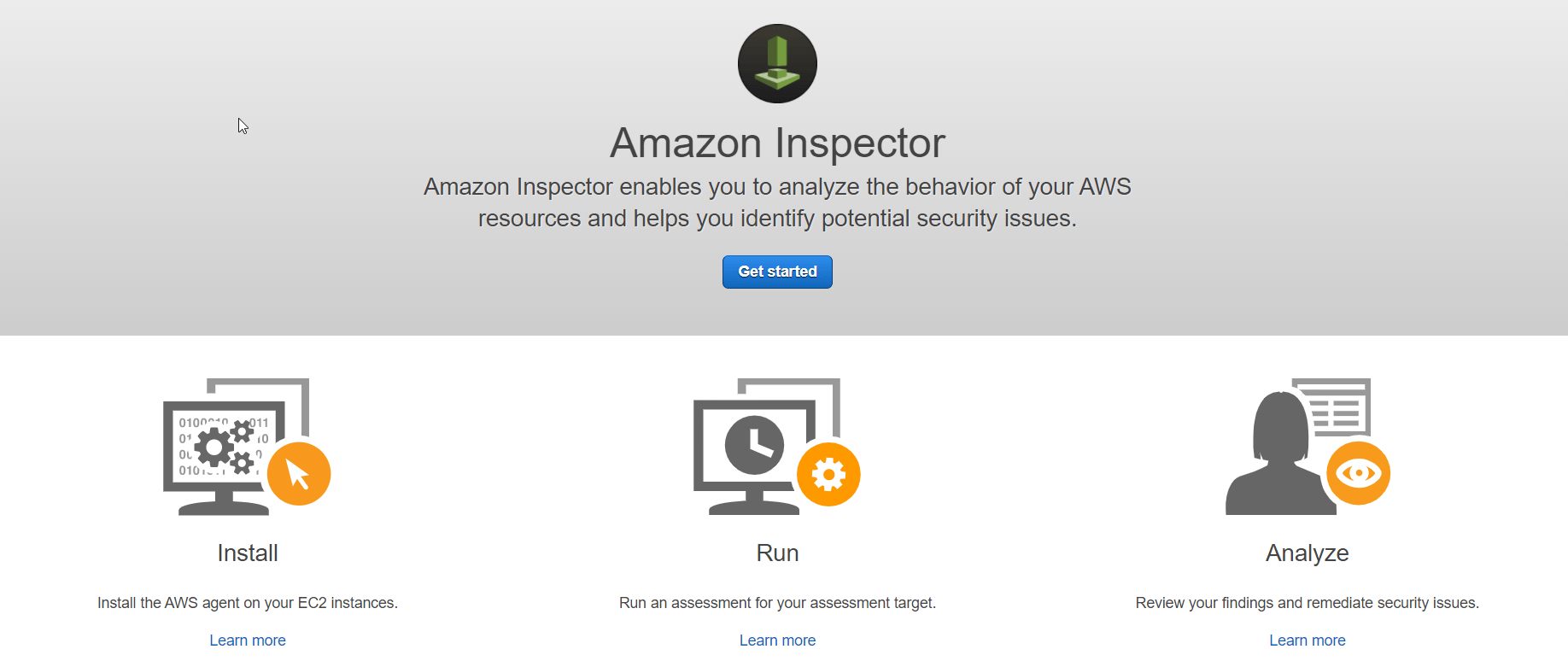Open Learn more under Analyze section

[x=1307, y=640]
